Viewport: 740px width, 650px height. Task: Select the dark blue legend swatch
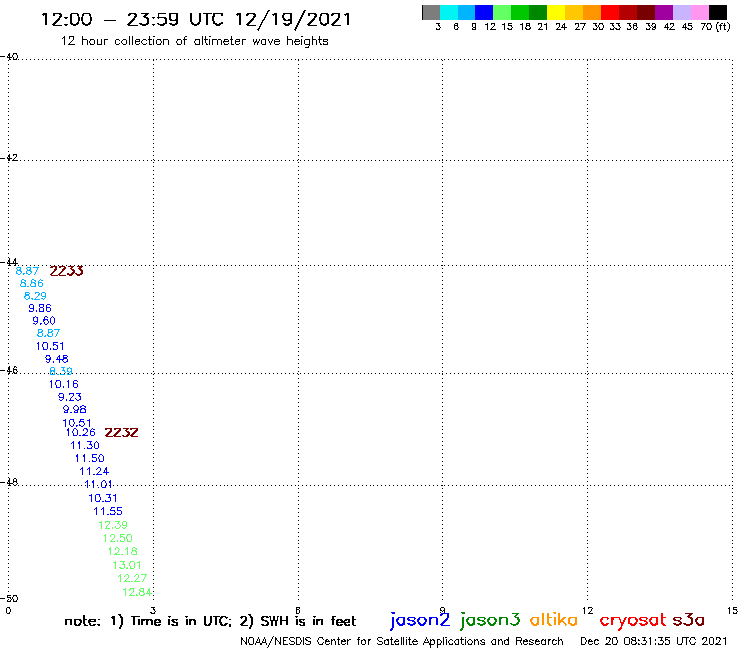click(x=484, y=12)
